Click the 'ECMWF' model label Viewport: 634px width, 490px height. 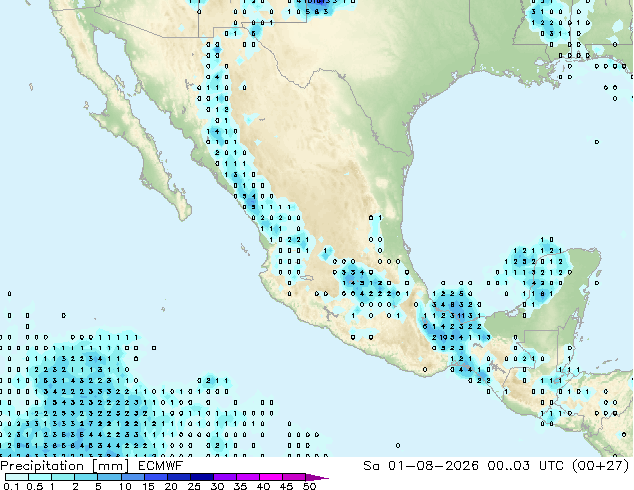161,466
